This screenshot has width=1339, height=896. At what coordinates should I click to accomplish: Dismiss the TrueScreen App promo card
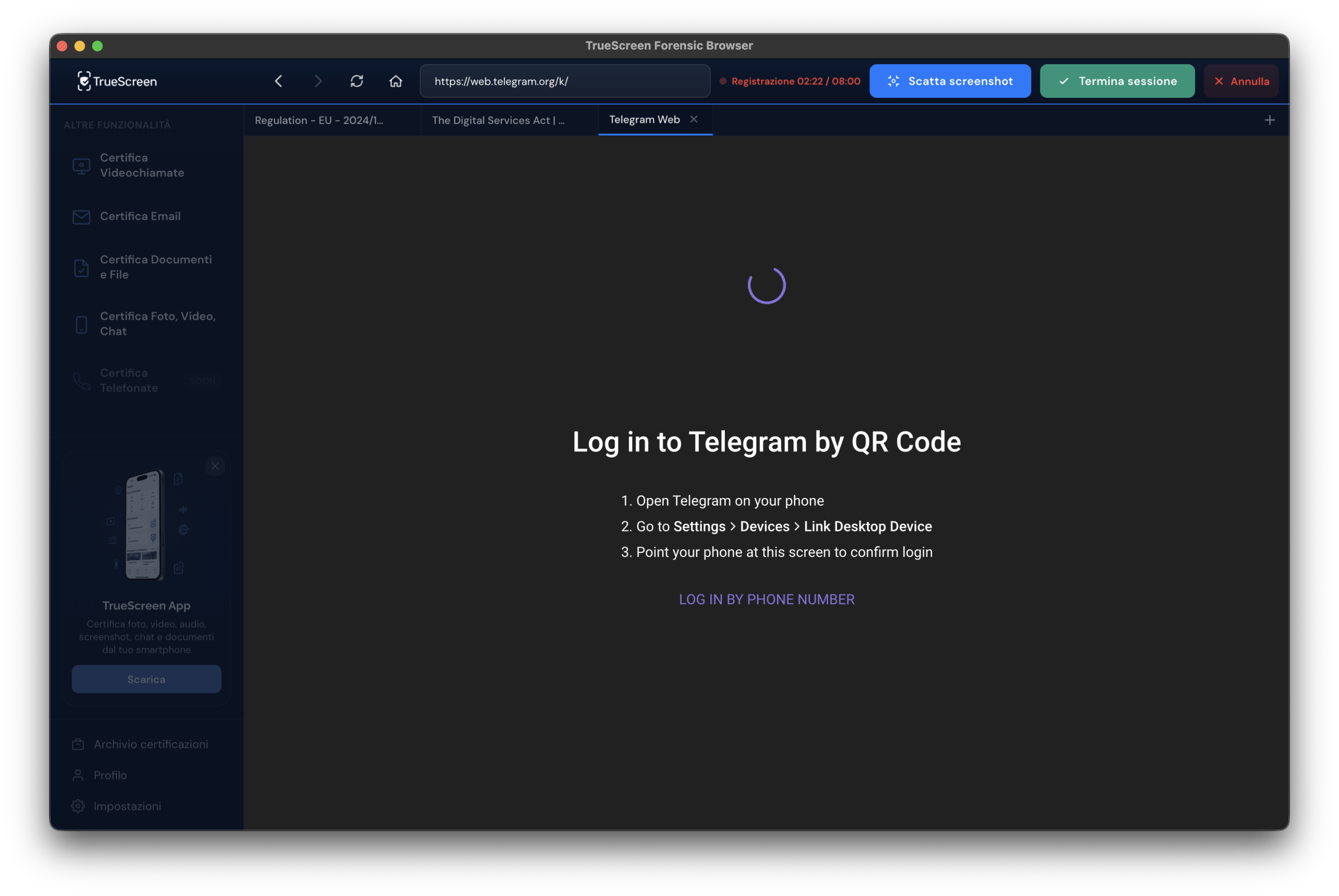215,466
